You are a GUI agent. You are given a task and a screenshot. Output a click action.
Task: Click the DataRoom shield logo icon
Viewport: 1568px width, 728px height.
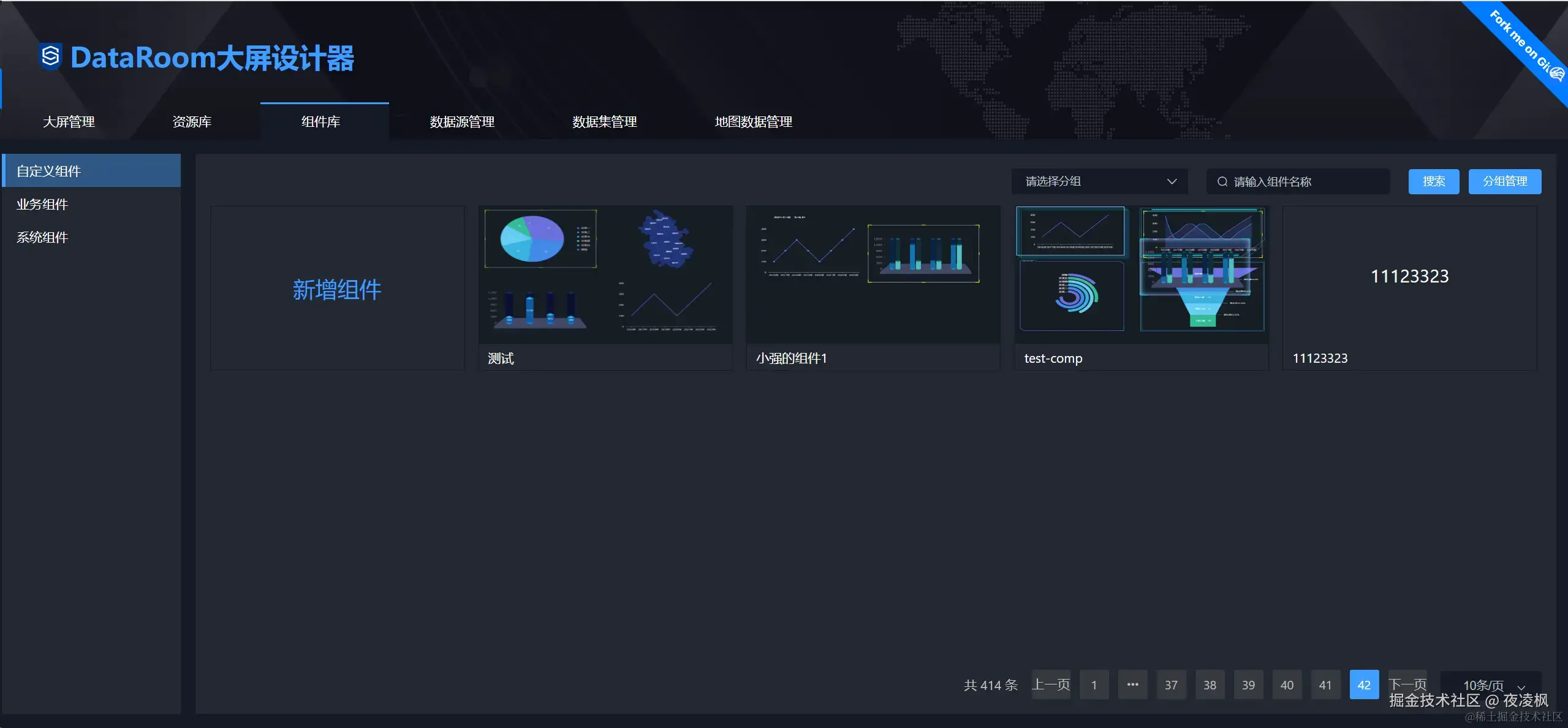(x=50, y=57)
